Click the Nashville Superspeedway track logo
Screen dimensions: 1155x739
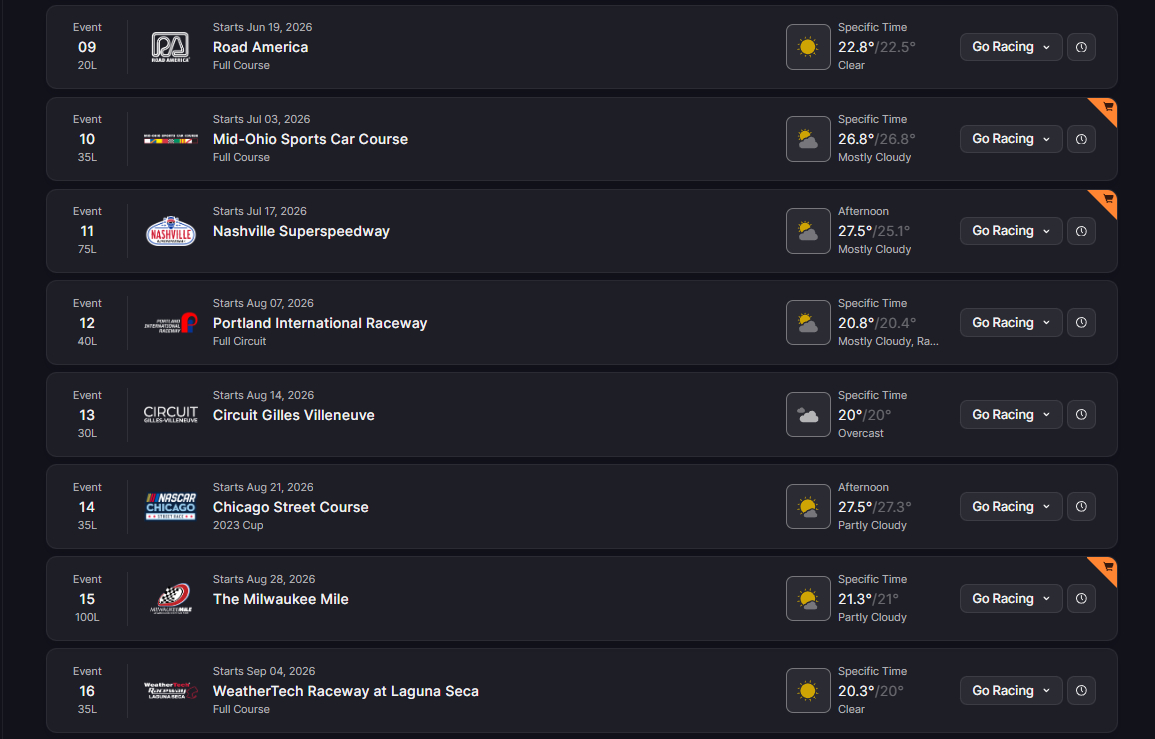point(170,231)
